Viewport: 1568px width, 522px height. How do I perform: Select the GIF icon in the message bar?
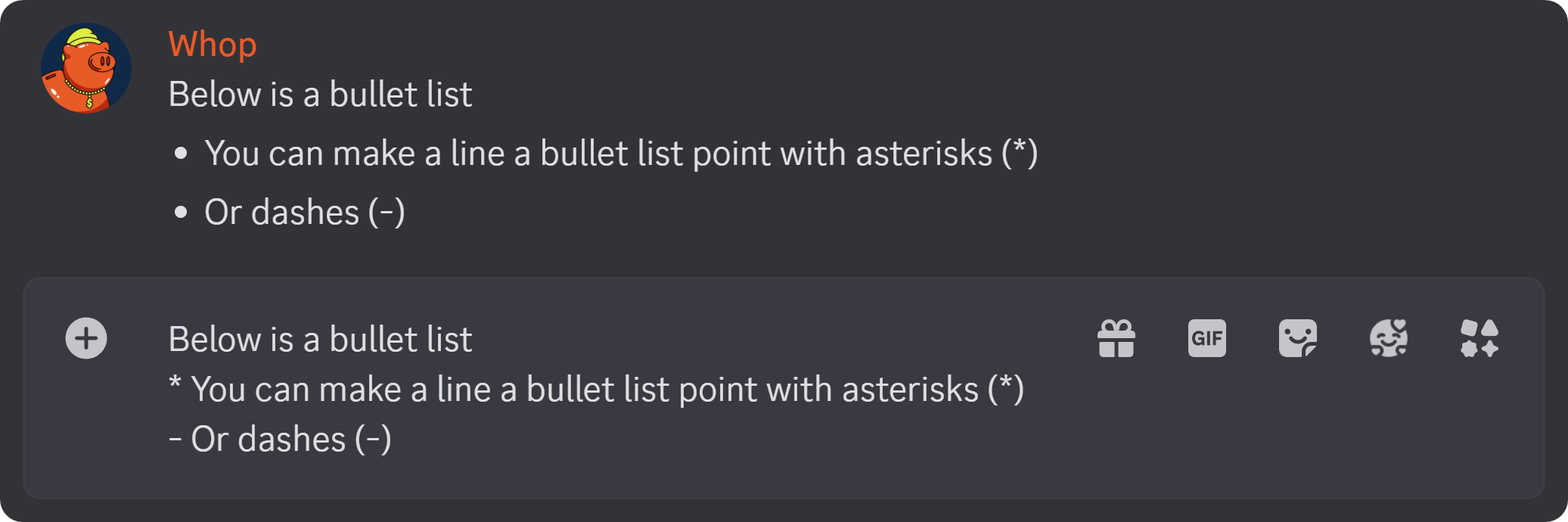click(1206, 338)
